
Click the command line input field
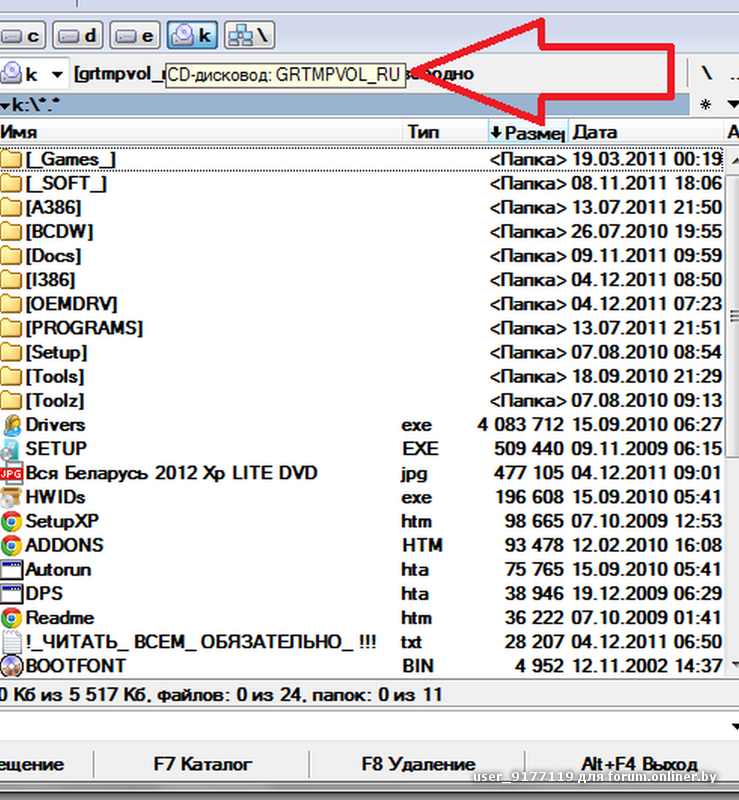click(x=362, y=727)
